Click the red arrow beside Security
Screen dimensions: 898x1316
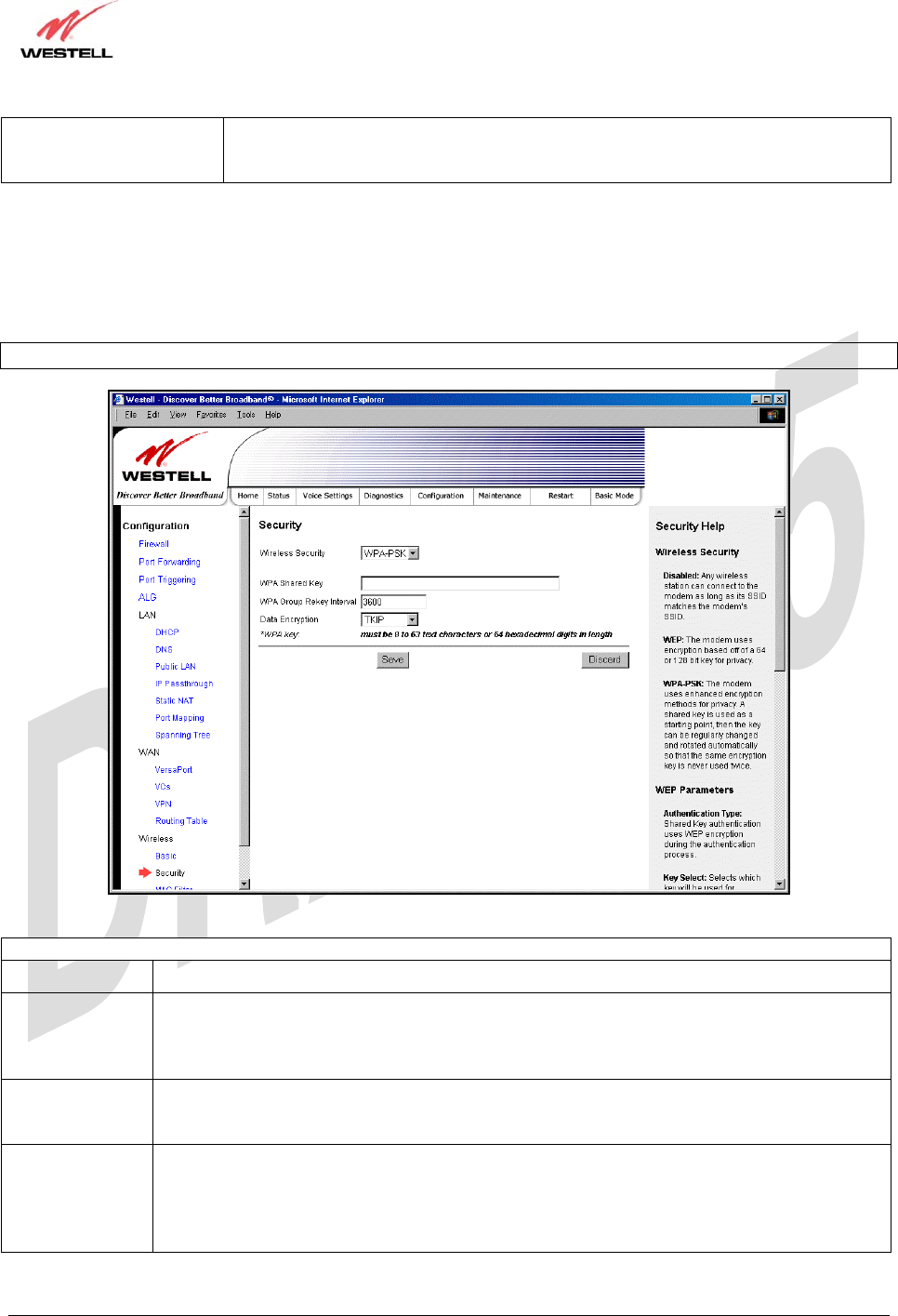pos(145,872)
